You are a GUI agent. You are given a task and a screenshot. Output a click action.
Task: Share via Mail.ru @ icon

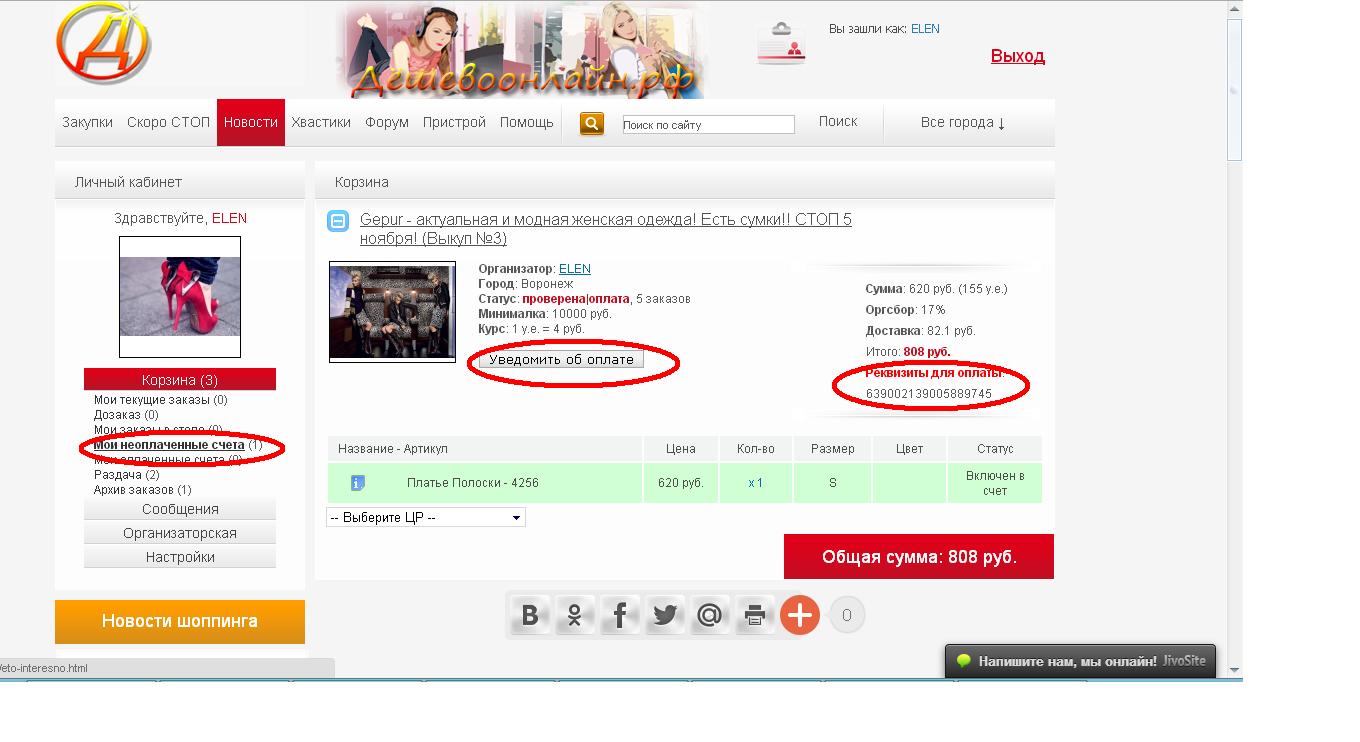tap(710, 615)
